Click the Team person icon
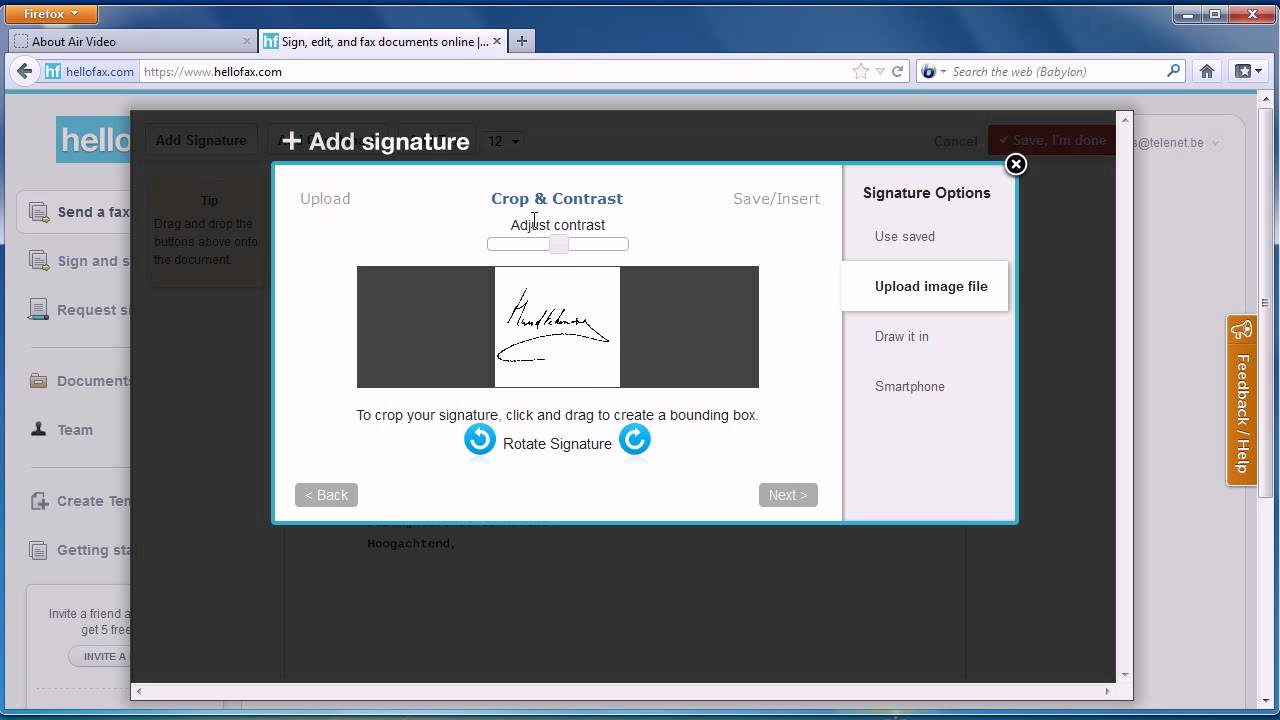 tap(39, 429)
